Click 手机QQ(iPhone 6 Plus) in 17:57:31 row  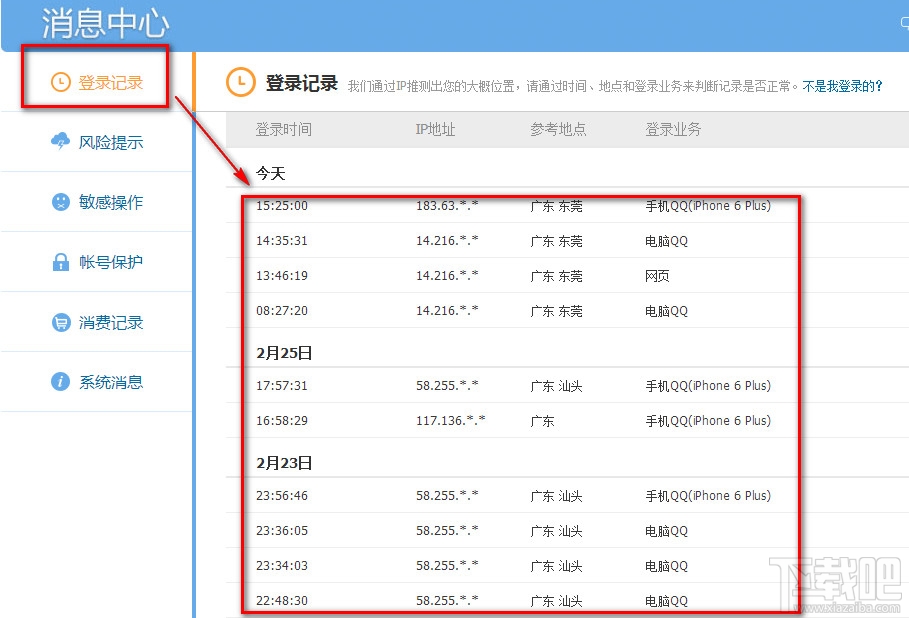tap(708, 386)
